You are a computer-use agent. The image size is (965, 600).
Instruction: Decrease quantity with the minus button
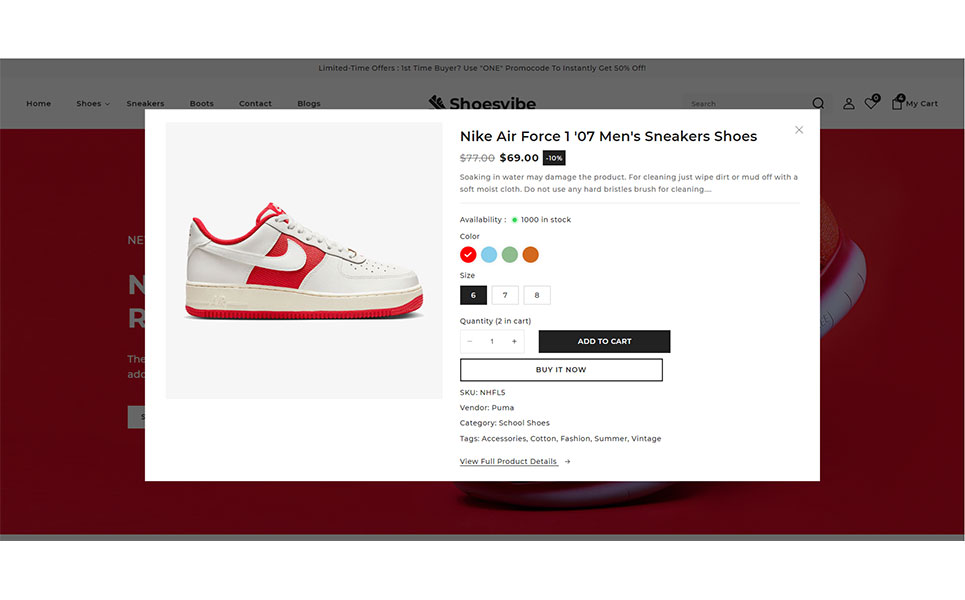click(x=470, y=342)
